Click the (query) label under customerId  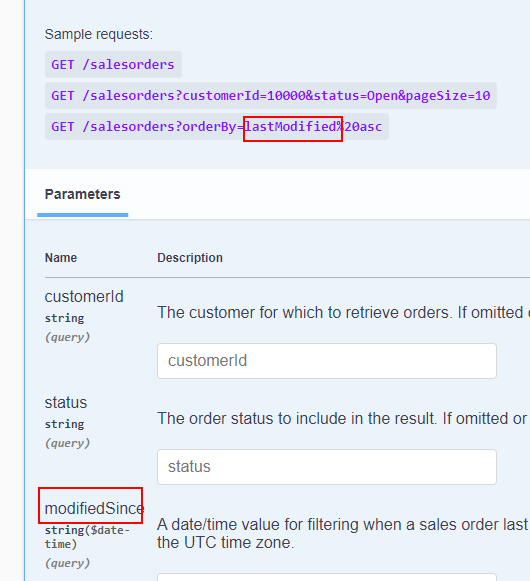tap(67, 337)
